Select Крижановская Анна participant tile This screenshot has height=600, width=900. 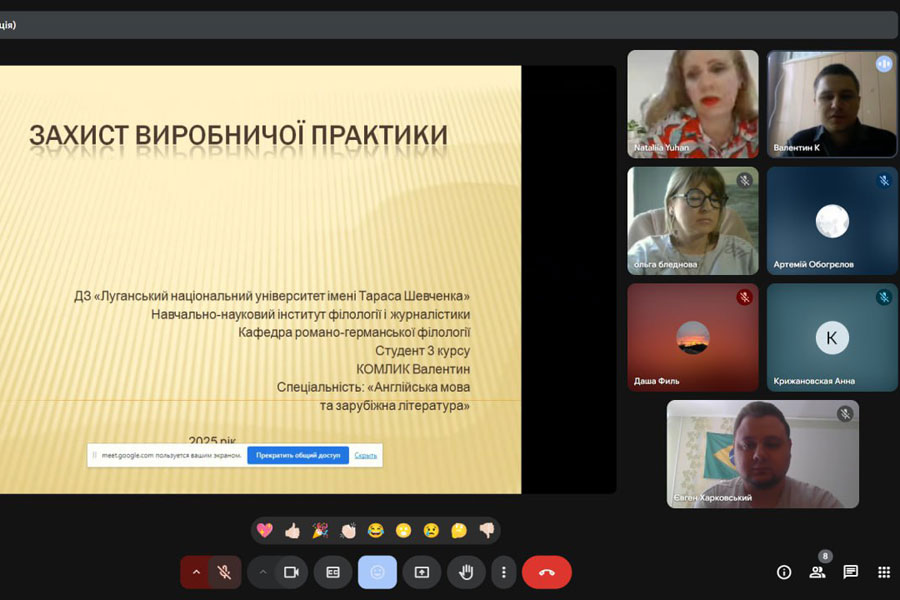coord(832,338)
